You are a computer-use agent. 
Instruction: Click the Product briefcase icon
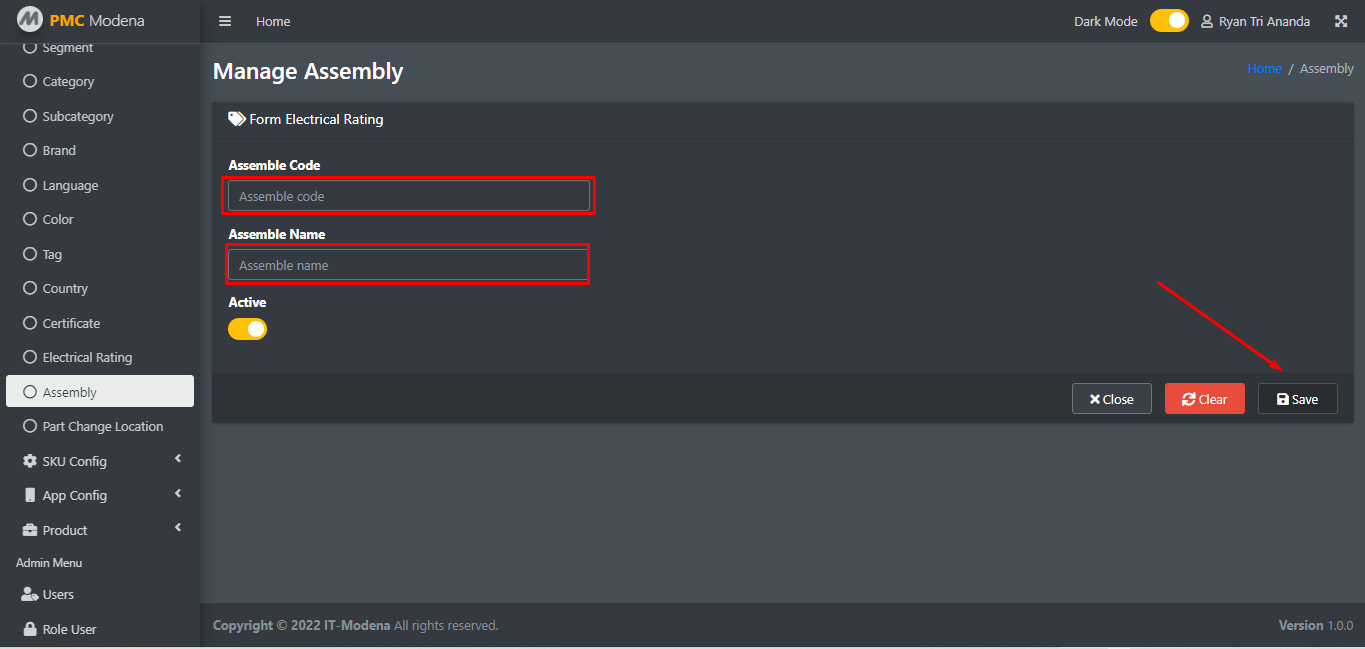[x=30, y=530]
